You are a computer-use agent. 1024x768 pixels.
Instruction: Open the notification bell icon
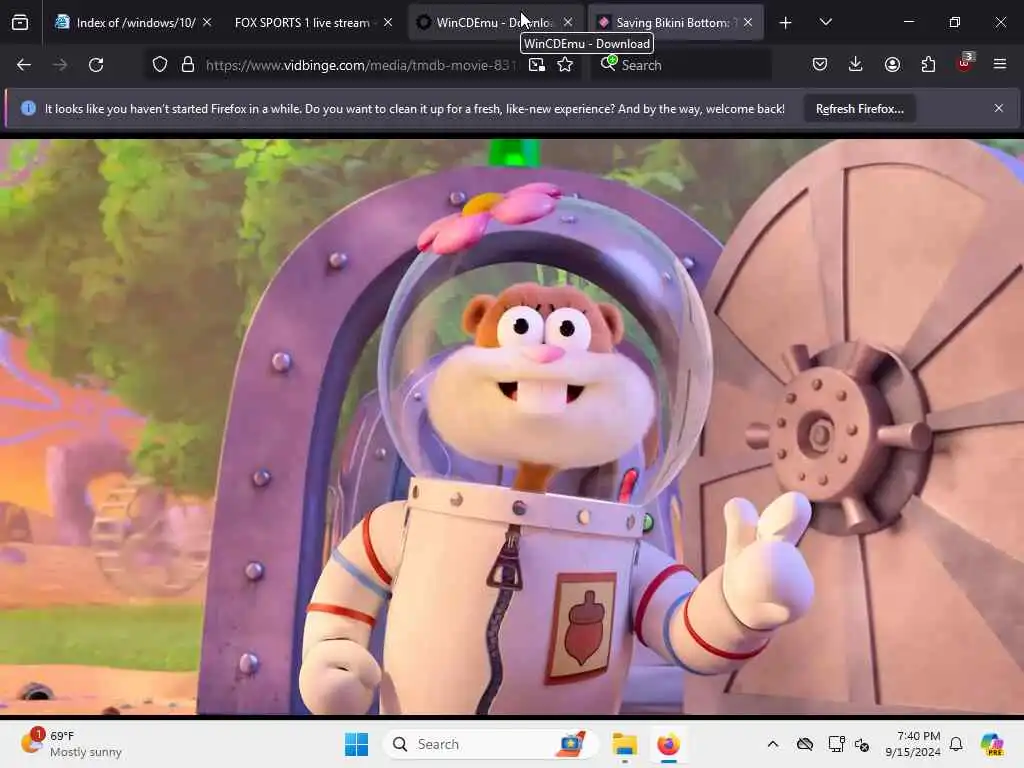pyautogui.click(x=956, y=744)
